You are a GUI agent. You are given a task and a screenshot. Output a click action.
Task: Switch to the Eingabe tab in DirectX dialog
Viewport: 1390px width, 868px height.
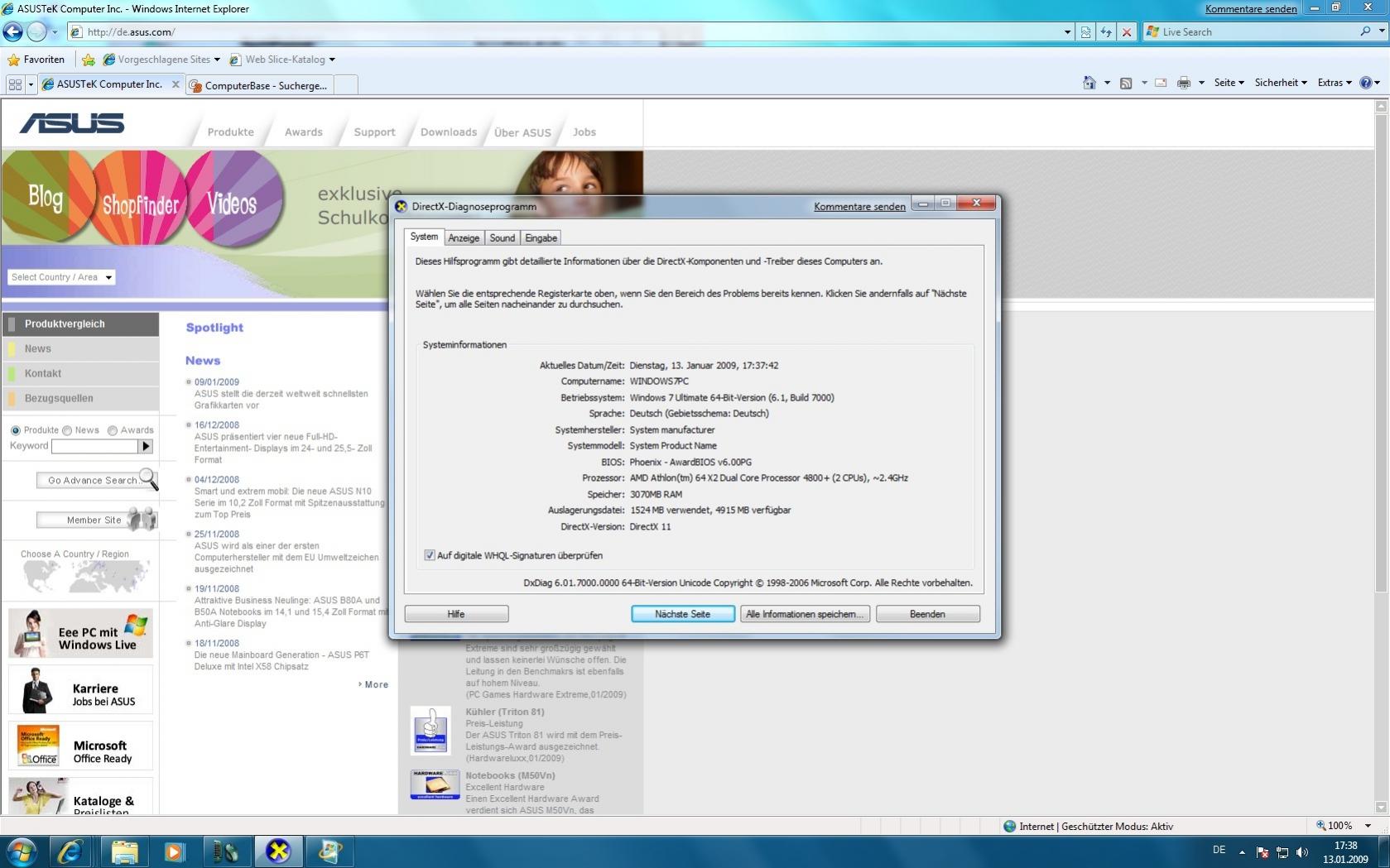[x=541, y=238]
